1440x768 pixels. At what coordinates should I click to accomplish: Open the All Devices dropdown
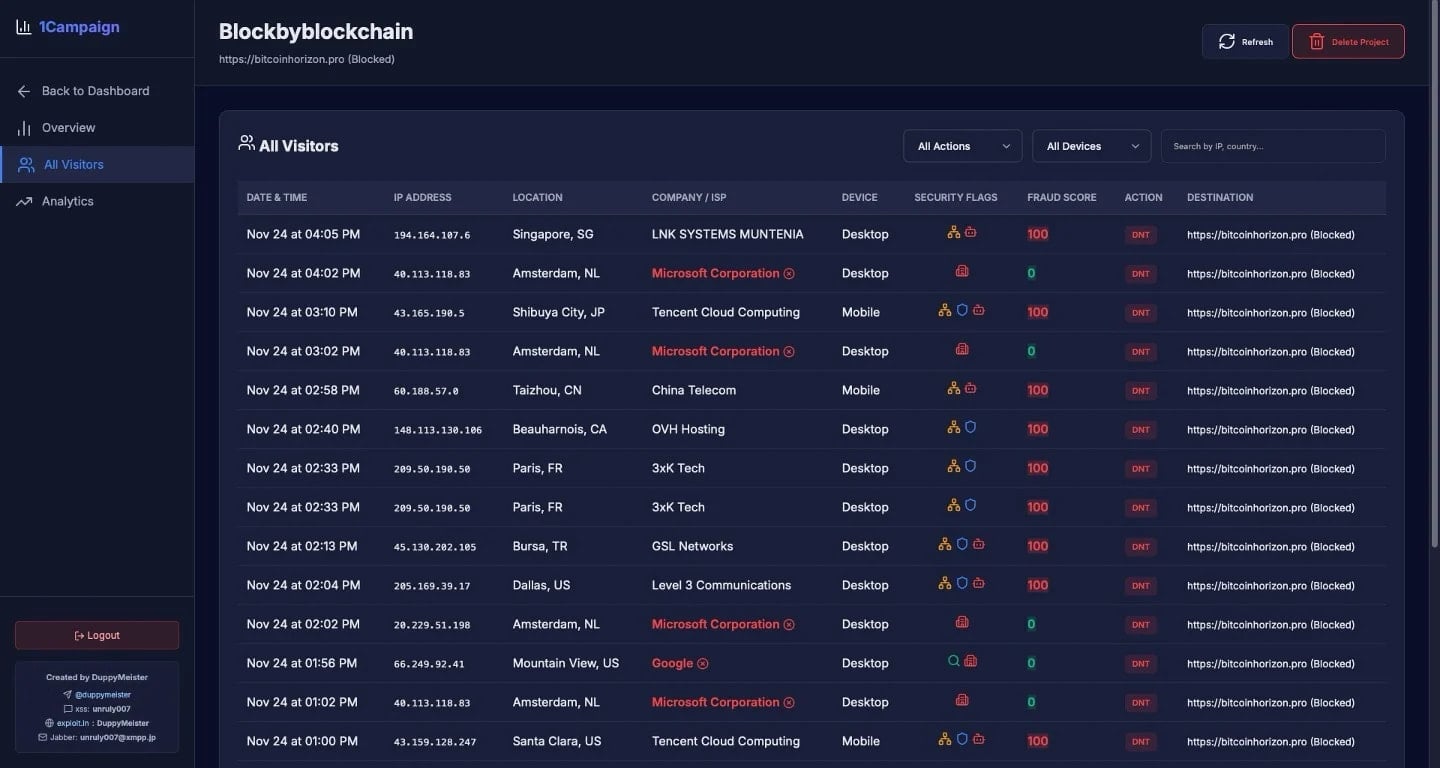pos(1090,145)
